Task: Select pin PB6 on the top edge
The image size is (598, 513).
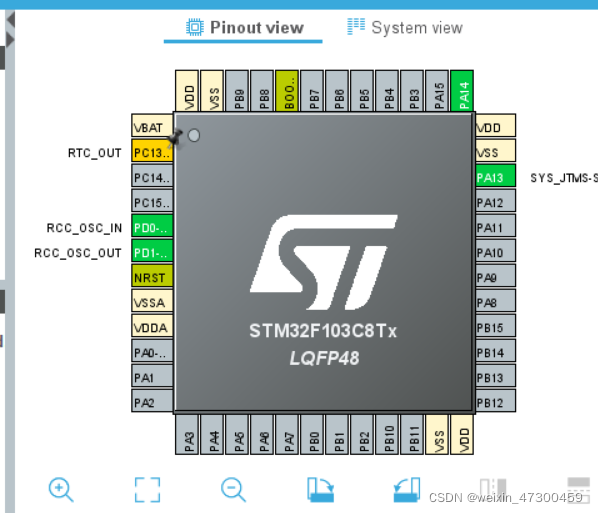Action: (337, 91)
